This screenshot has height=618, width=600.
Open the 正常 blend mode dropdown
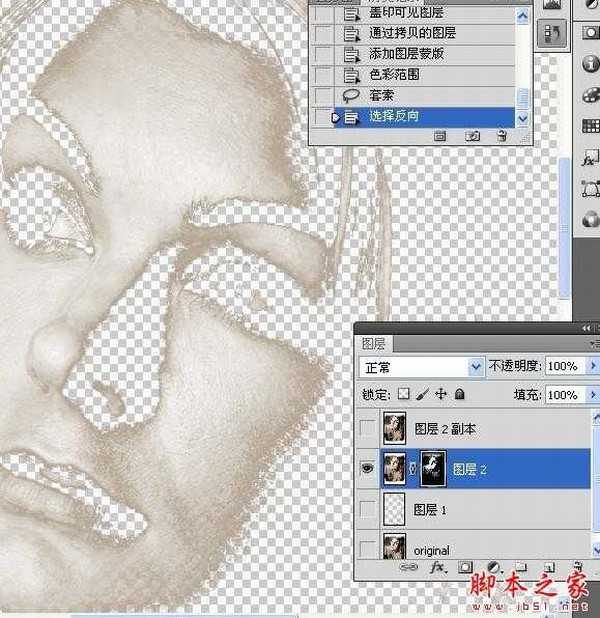tap(421, 367)
